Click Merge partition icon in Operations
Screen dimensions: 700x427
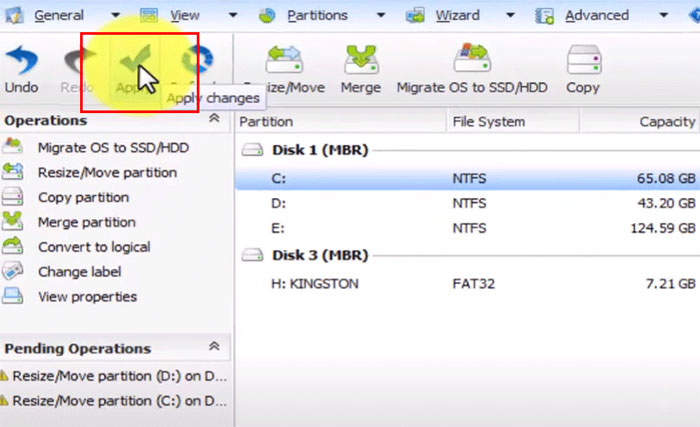(x=12, y=222)
